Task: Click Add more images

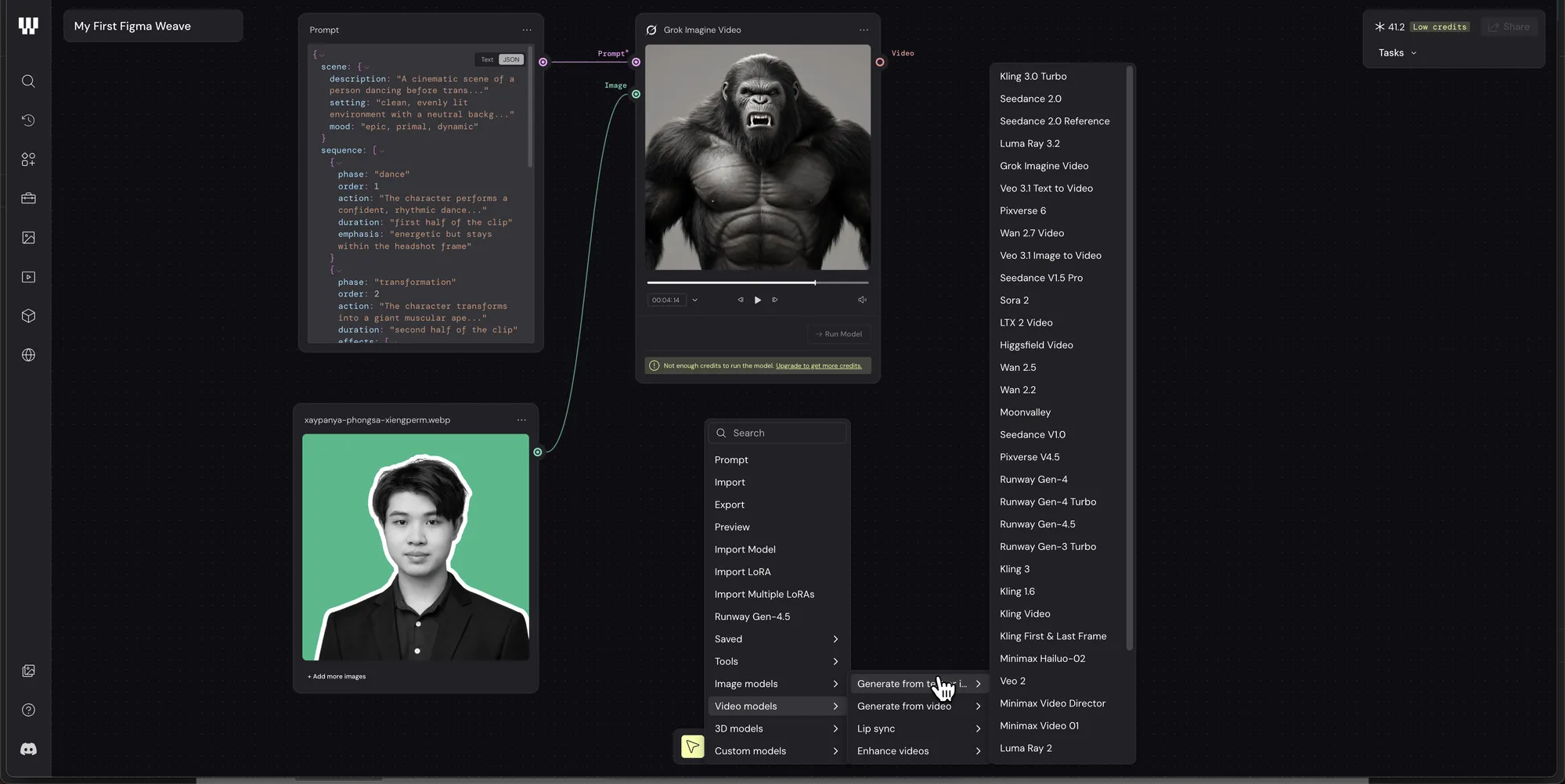Action: tap(337, 677)
